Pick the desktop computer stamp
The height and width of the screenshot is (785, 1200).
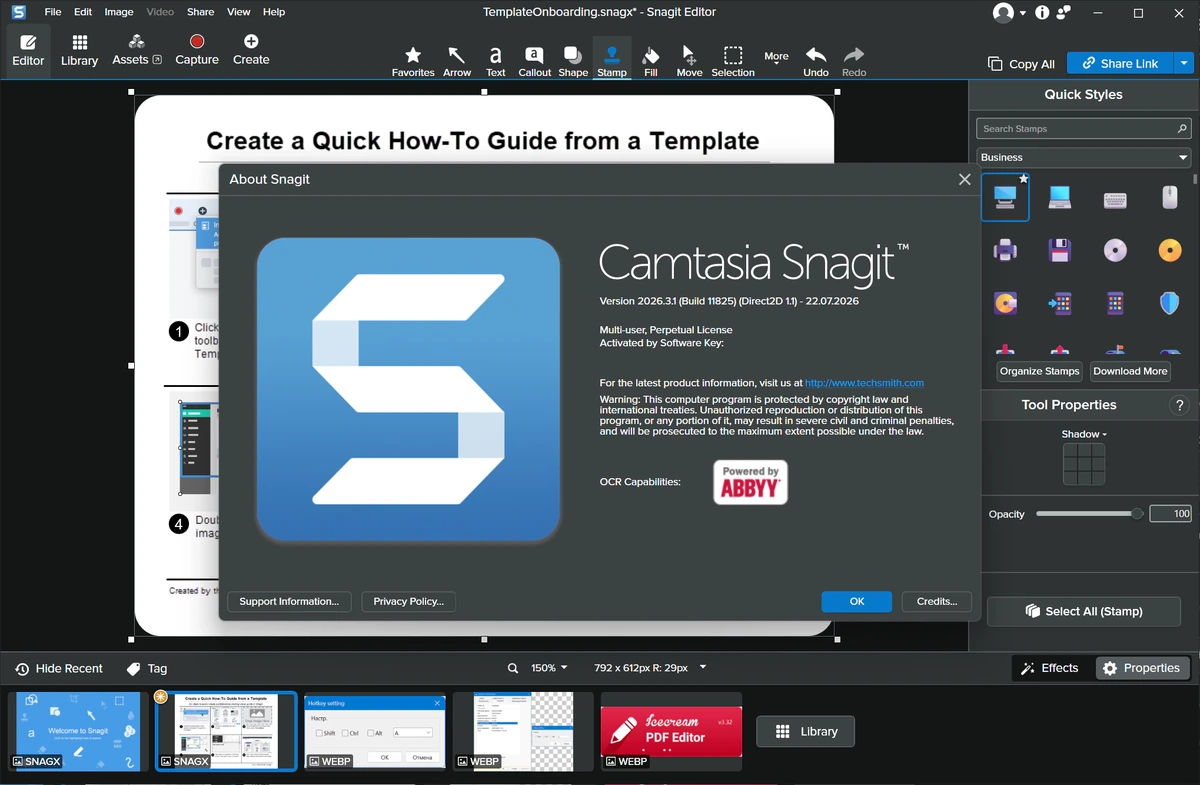(x=1005, y=197)
